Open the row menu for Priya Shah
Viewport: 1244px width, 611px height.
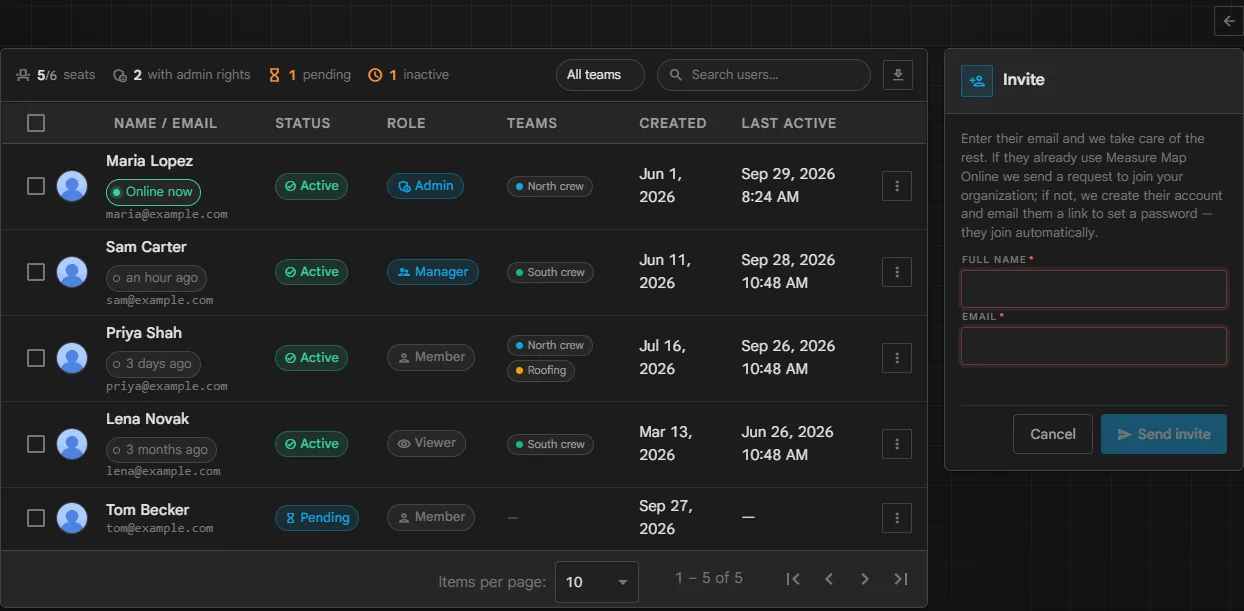click(x=897, y=358)
